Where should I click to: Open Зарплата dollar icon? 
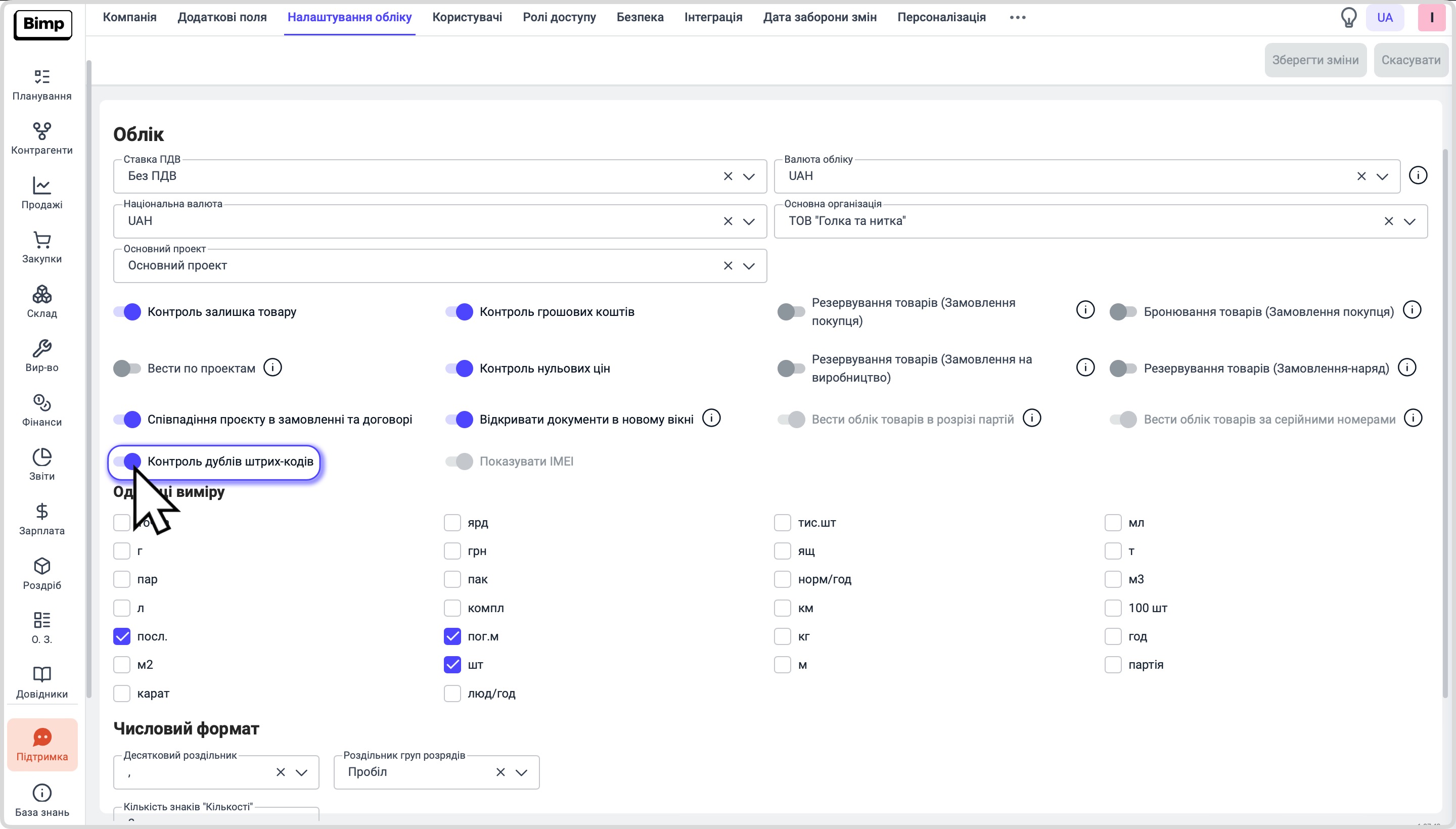click(x=42, y=511)
